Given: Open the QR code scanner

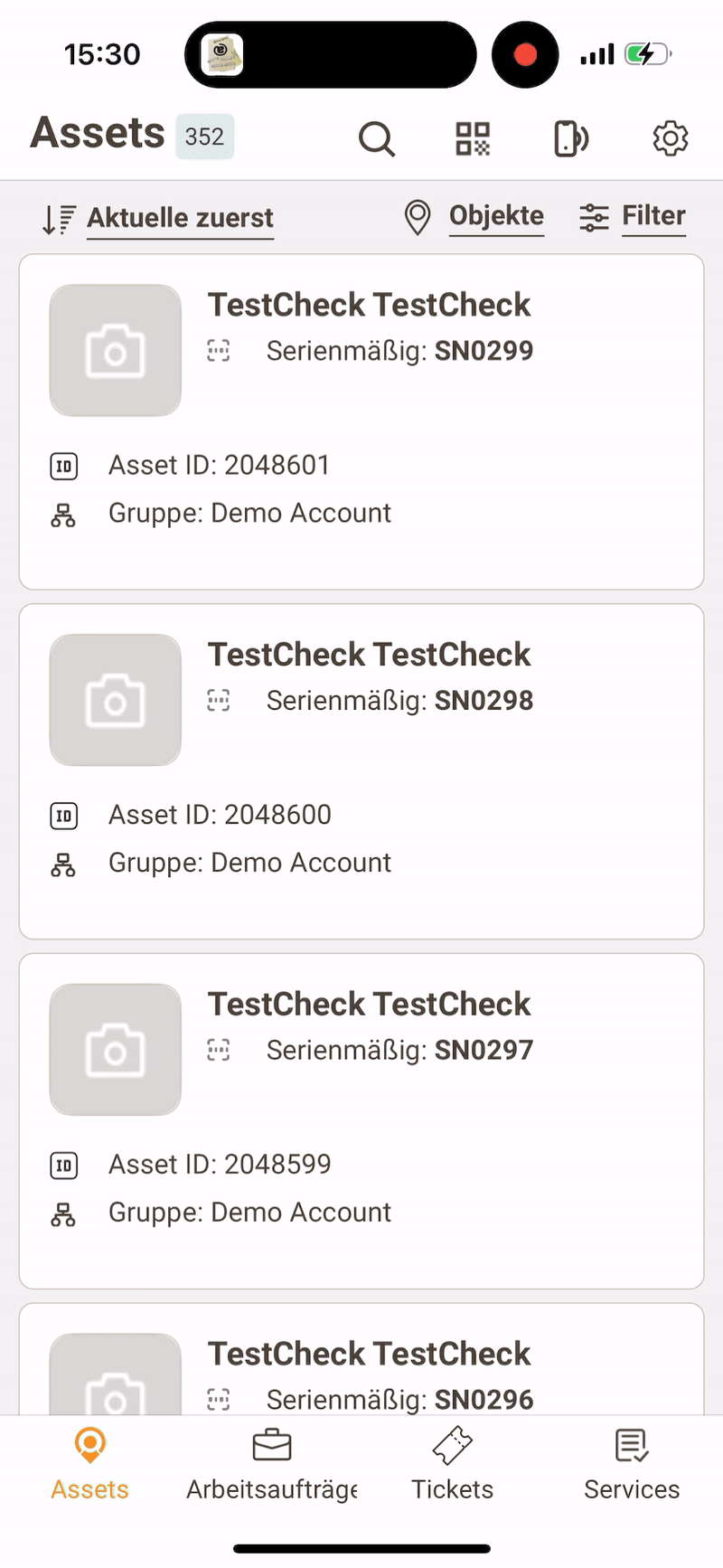Looking at the screenshot, I should pyautogui.click(x=473, y=139).
